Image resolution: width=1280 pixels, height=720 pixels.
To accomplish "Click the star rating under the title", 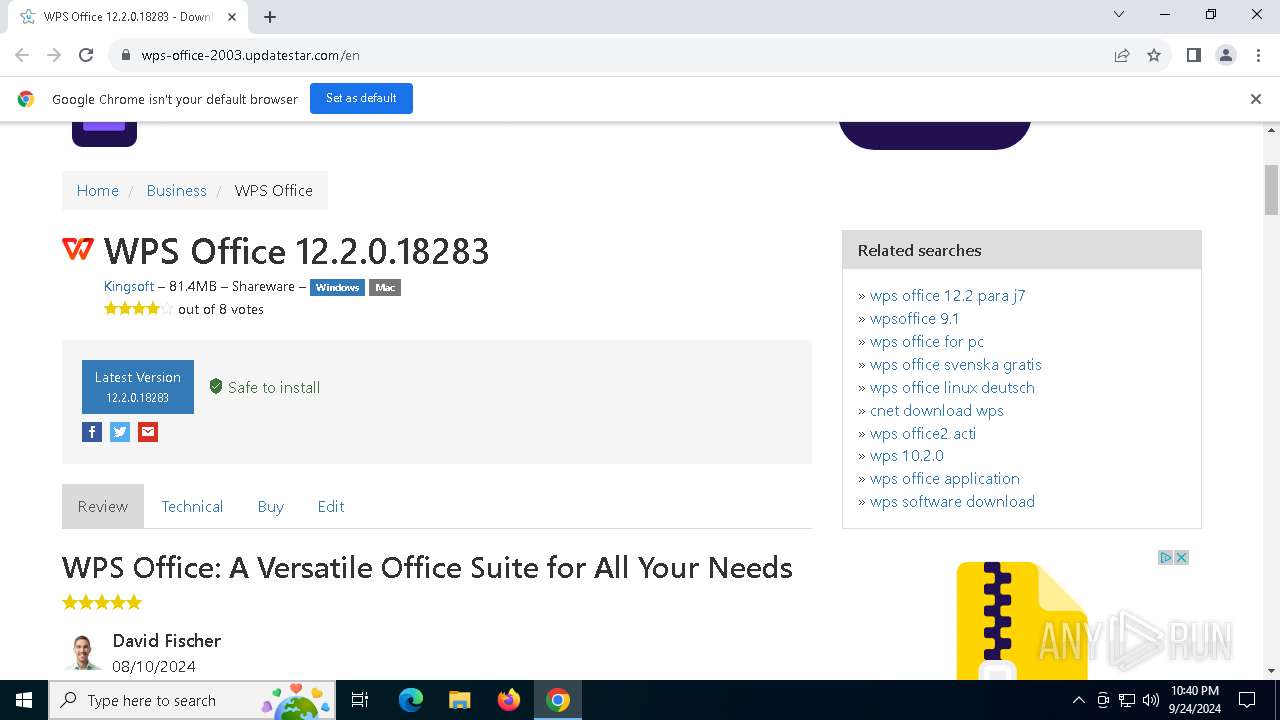I will coord(138,309).
